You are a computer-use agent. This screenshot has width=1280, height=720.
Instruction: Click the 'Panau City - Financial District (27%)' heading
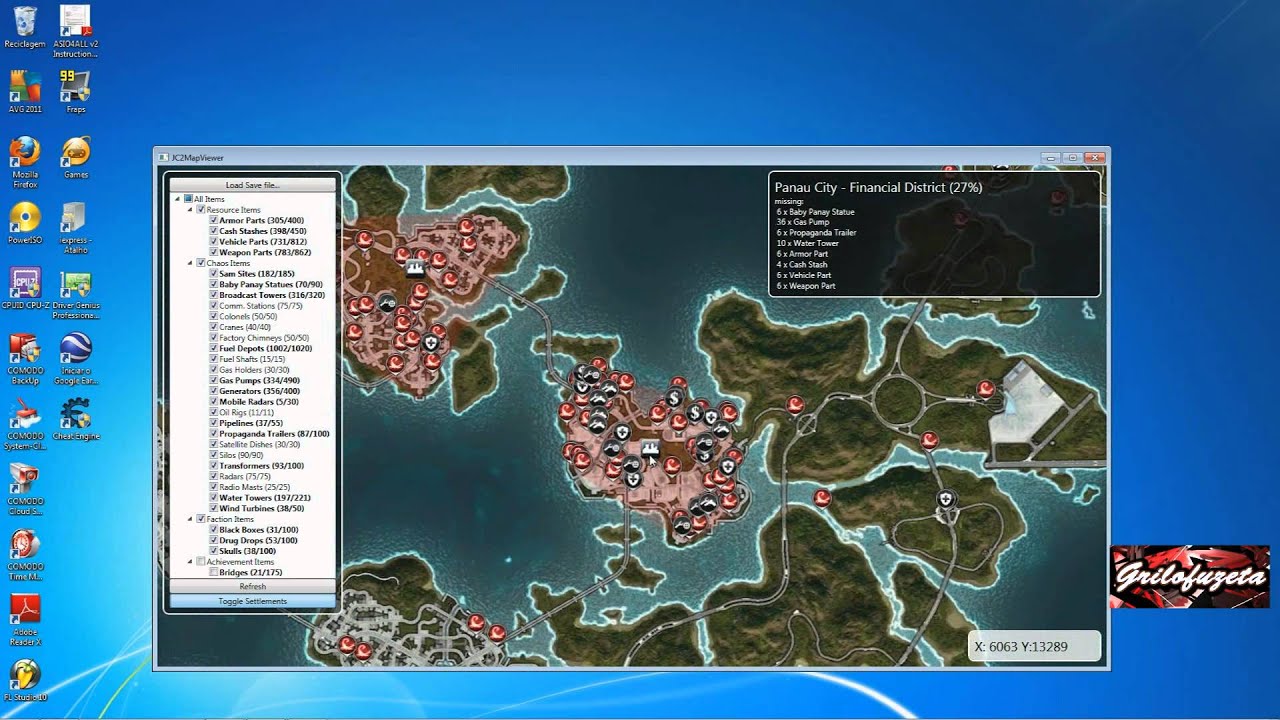pyautogui.click(x=878, y=187)
